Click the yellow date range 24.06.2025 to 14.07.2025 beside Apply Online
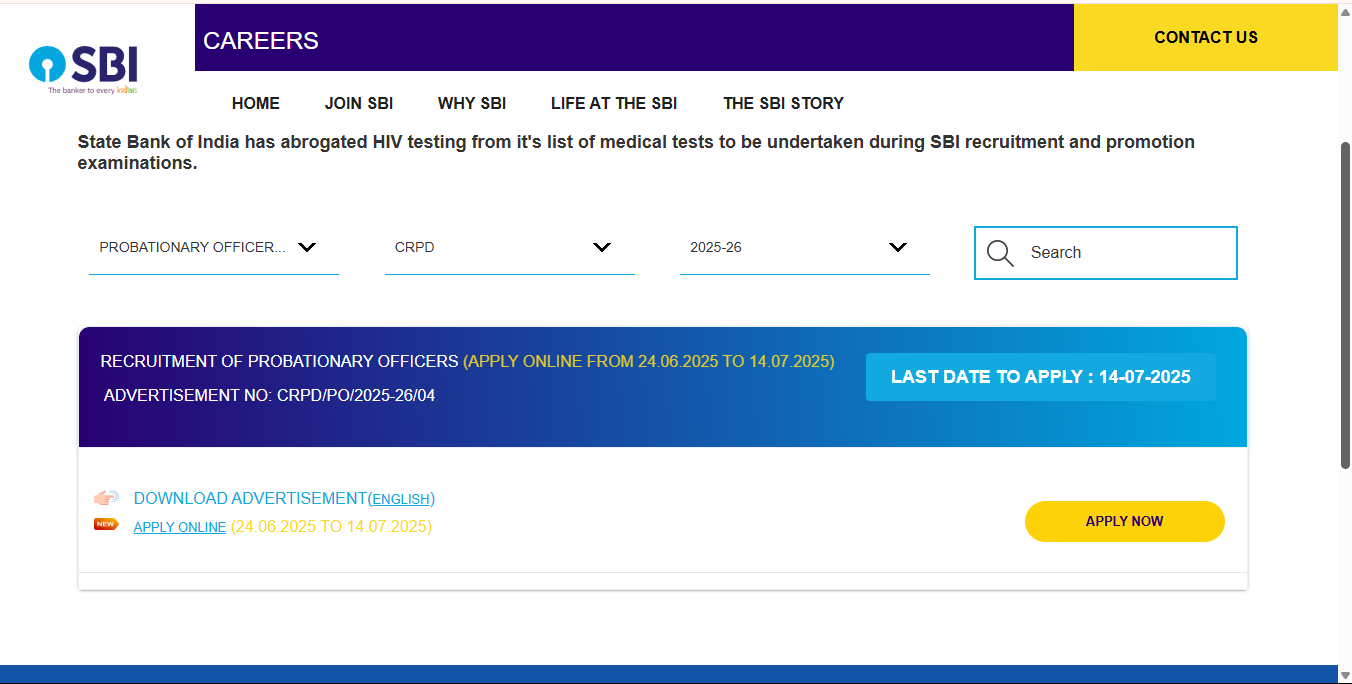The image size is (1352, 684). coord(331,526)
